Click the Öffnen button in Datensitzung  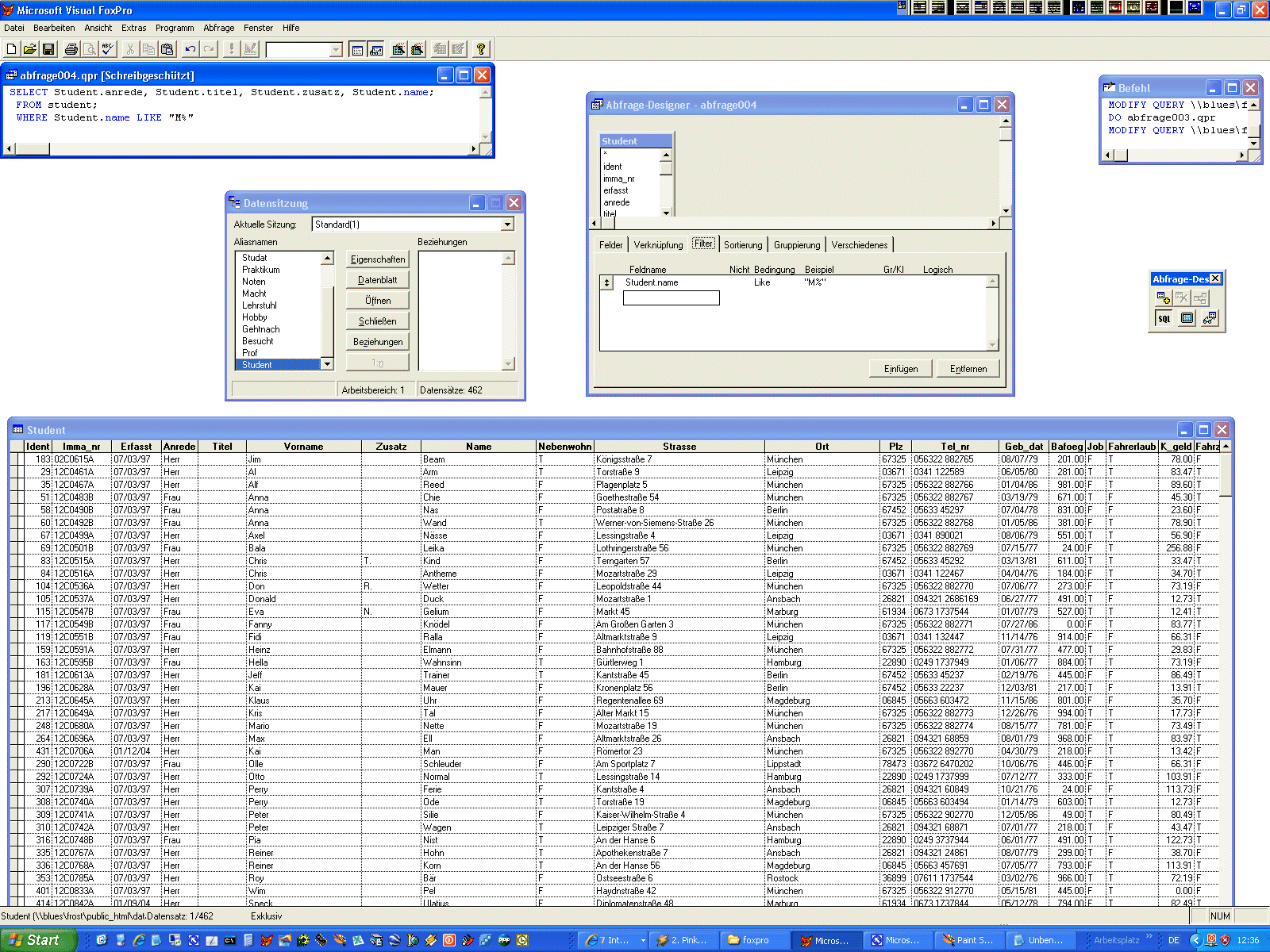378,301
